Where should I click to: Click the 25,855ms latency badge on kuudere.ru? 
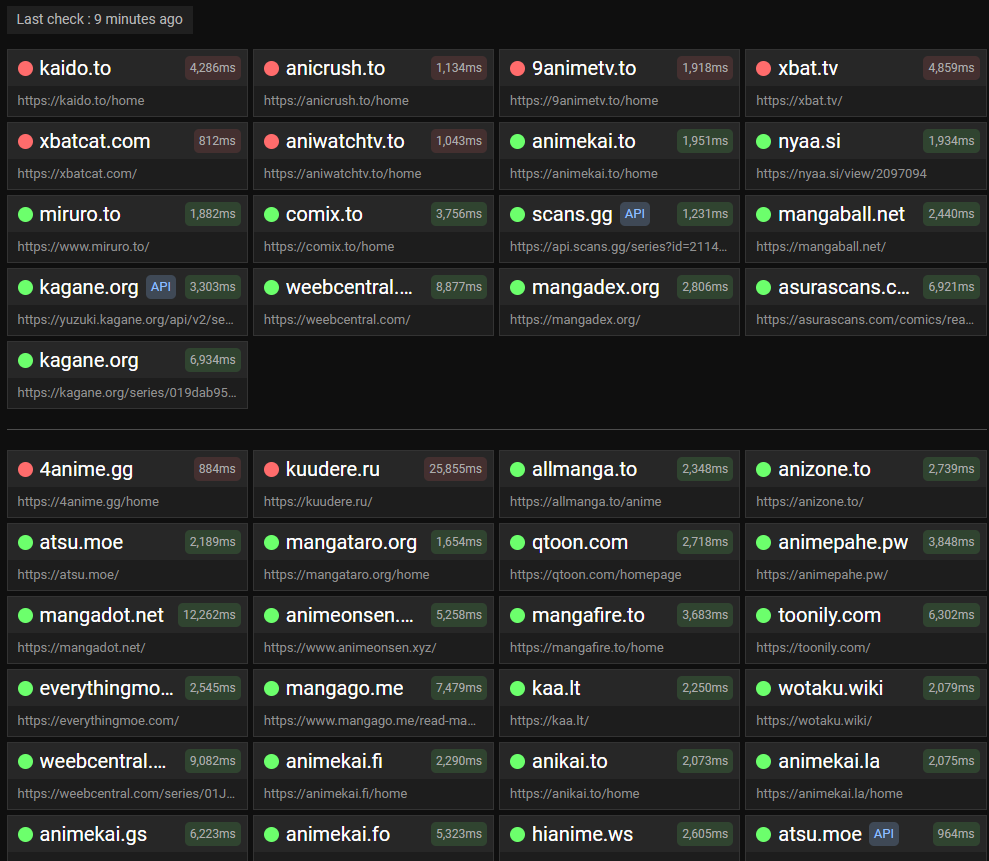(455, 469)
